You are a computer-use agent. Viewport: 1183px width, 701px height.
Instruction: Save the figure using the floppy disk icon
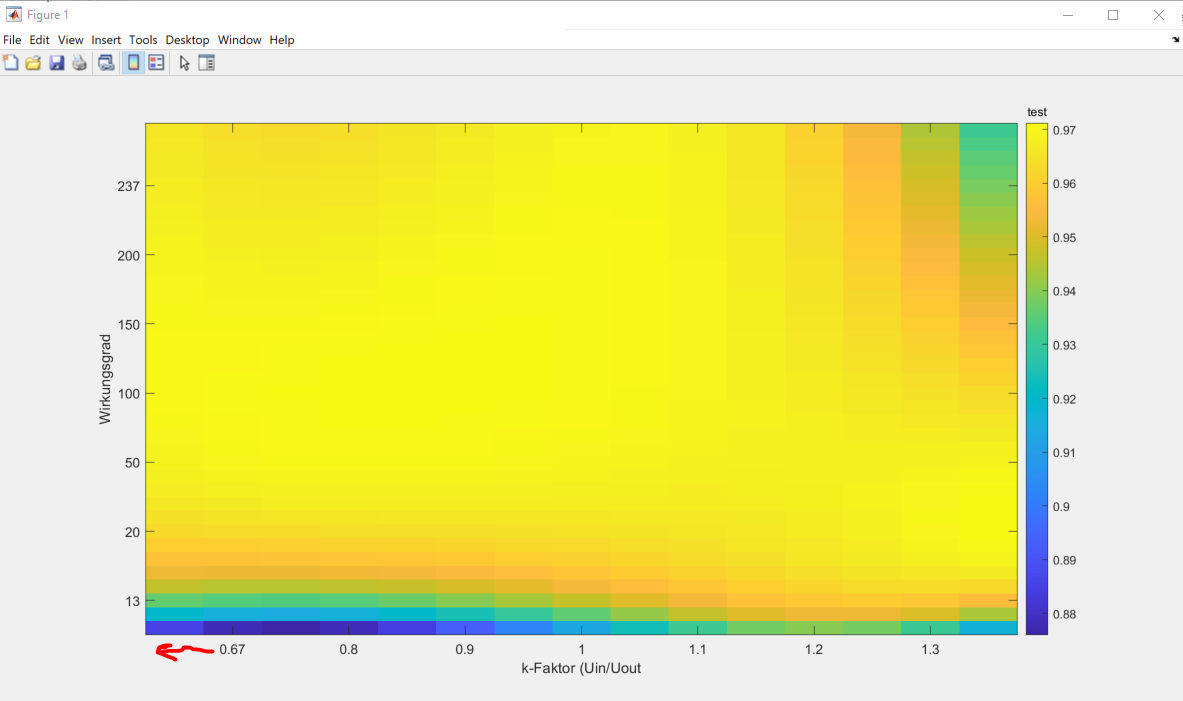coord(56,63)
